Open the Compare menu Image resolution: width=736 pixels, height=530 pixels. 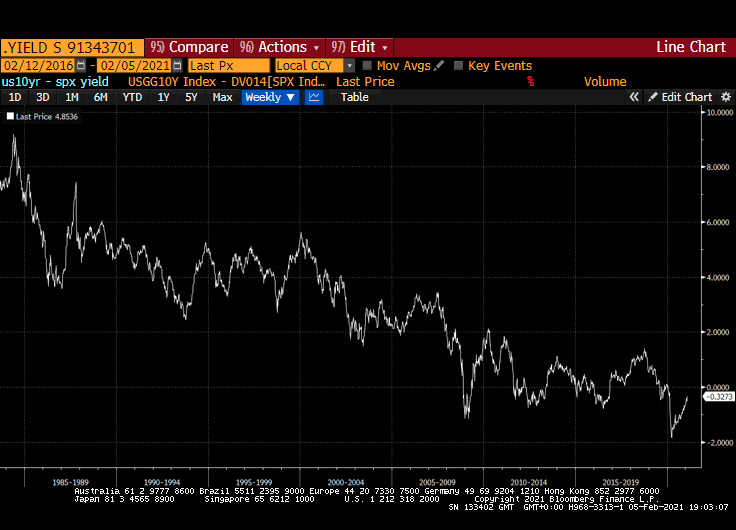click(x=189, y=47)
